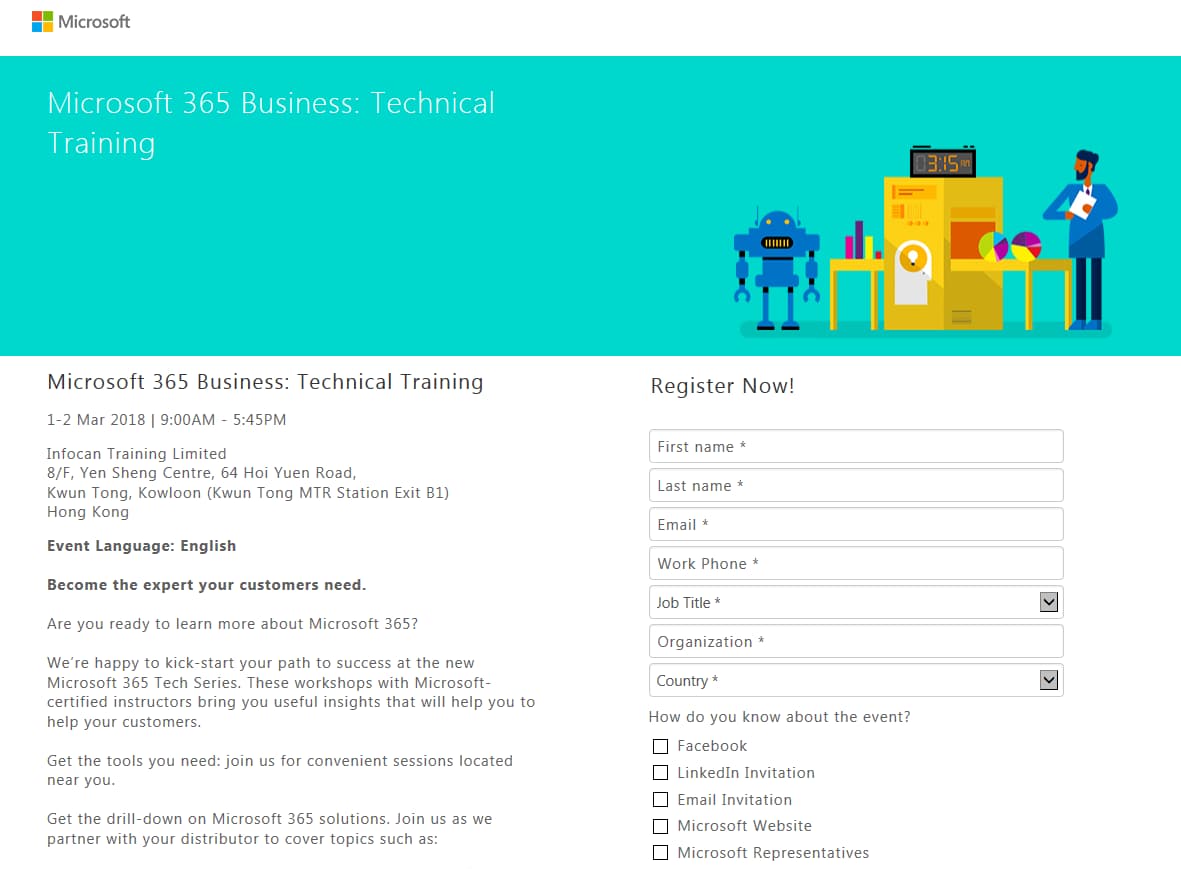Open the Job Title dropdown
The image size is (1181, 869).
click(x=856, y=602)
